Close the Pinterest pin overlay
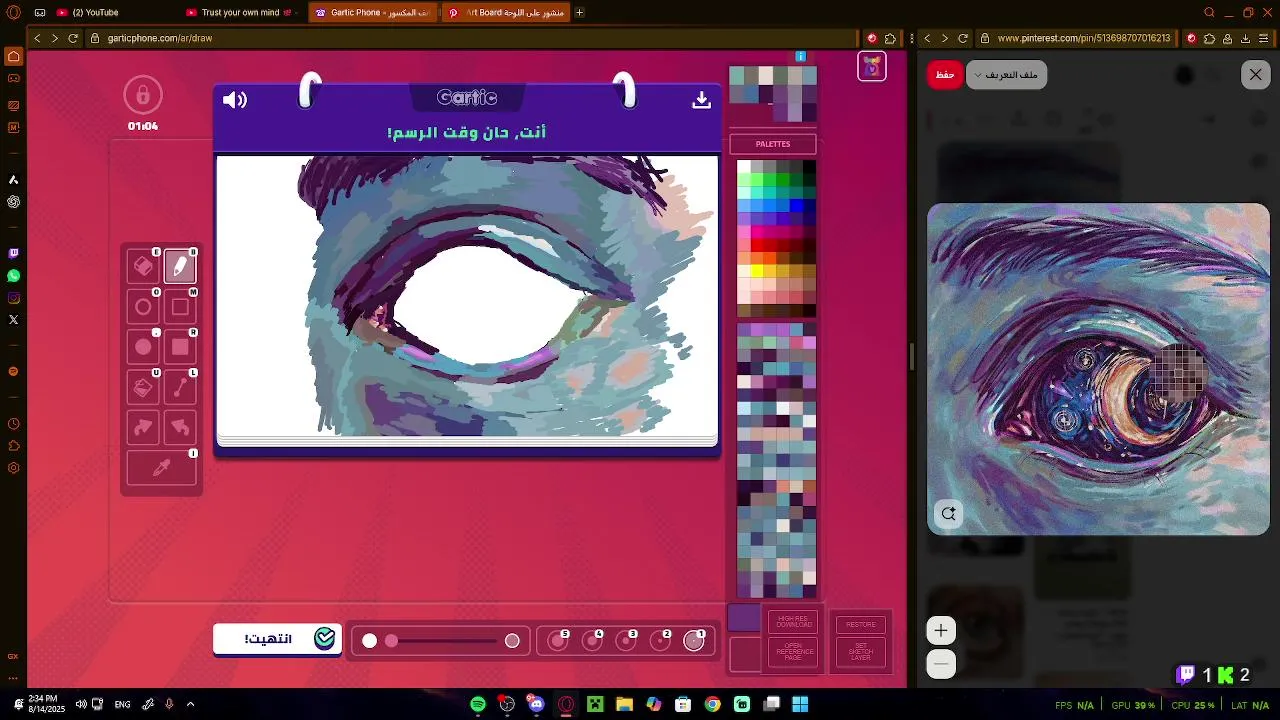The height and width of the screenshot is (720, 1280). tap(1256, 75)
